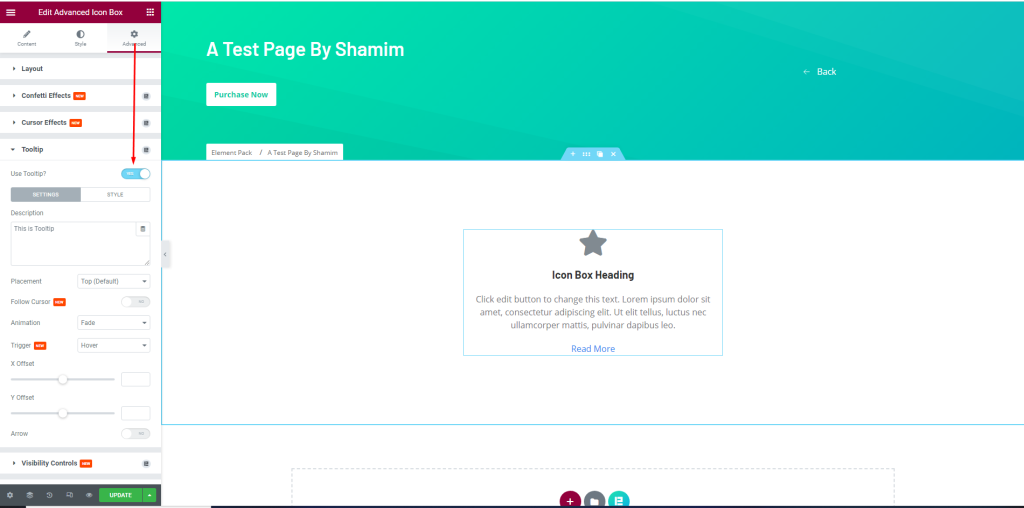Image resolution: width=1024 pixels, height=508 pixels.
Task: Click the dynamic tags icon in Description
Action: 143,229
